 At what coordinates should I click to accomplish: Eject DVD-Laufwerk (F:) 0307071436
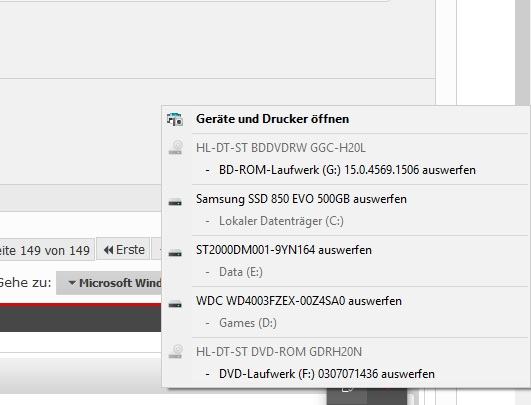(x=327, y=374)
